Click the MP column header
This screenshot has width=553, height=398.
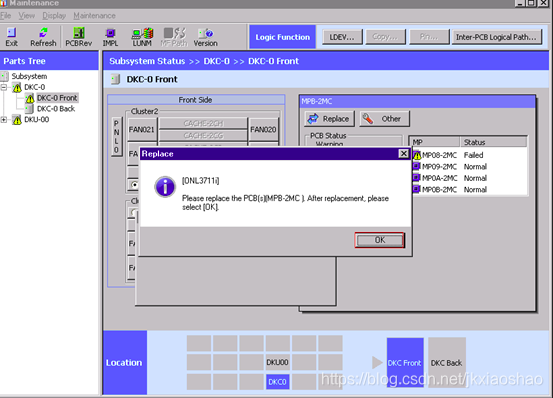(435, 142)
